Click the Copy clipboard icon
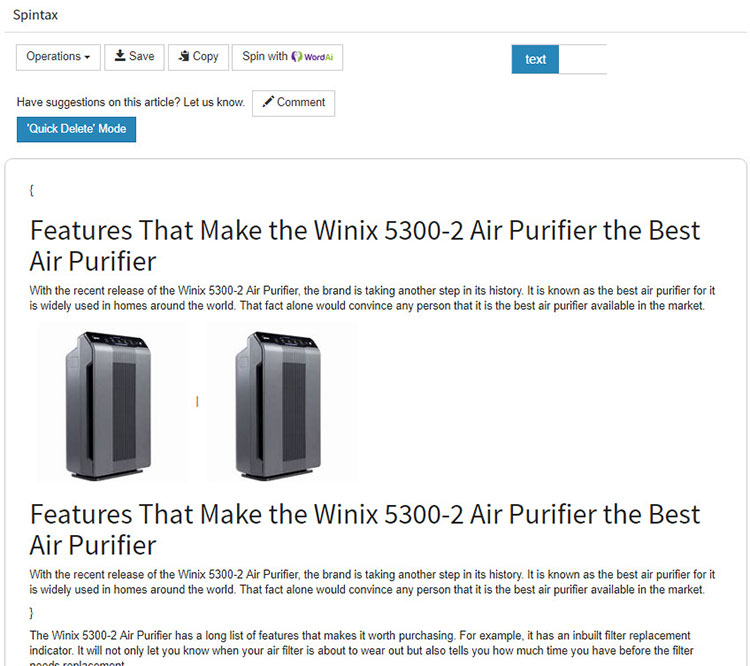750x666 pixels. (x=184, y=56)
